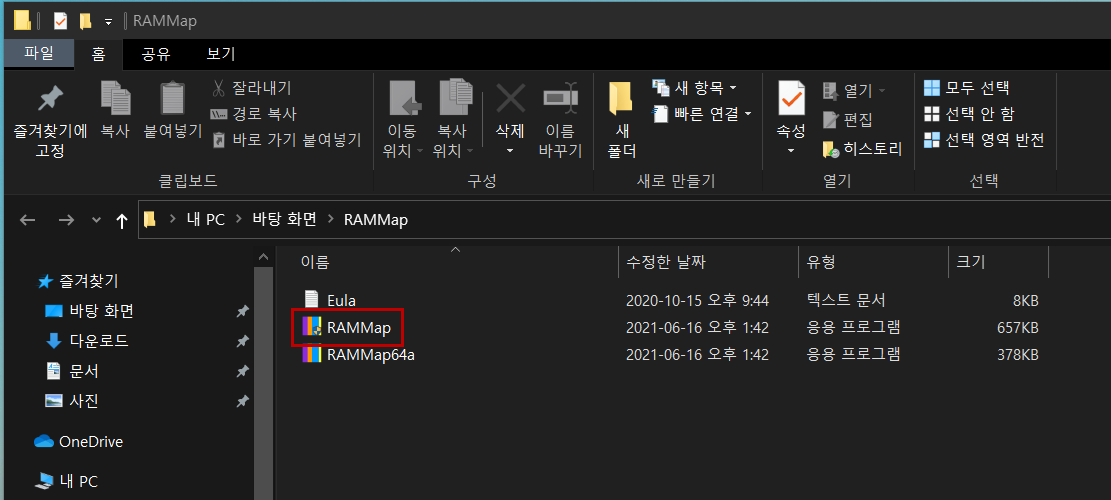Click 내 PC in the address bar
Viewport: 1111px width, 500px height.
click(205, 220)
